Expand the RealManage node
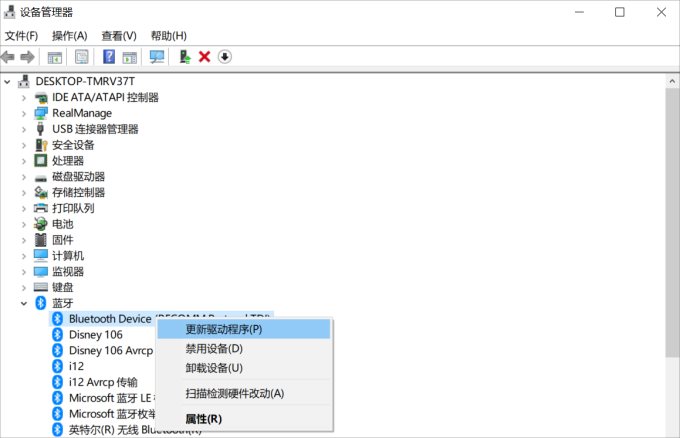 (x=24, y=113)
